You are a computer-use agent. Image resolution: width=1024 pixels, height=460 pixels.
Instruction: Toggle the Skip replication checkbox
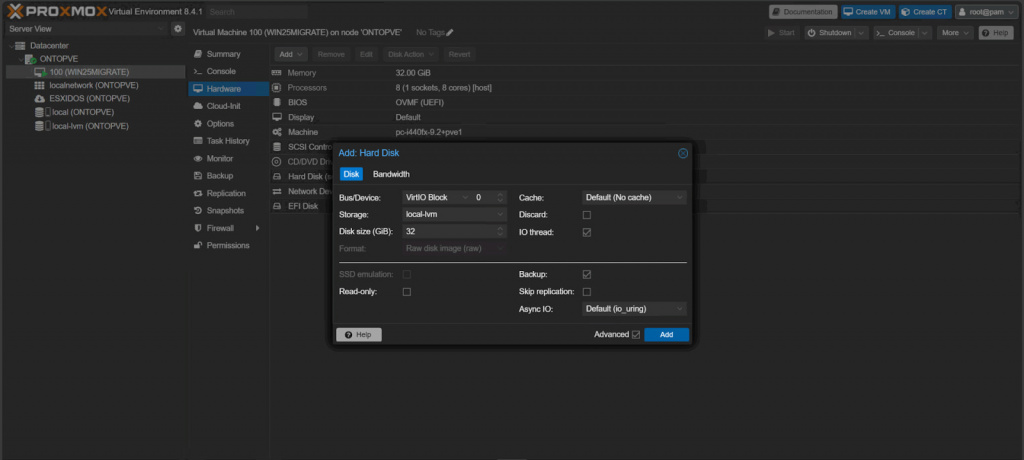coord(586,291)
